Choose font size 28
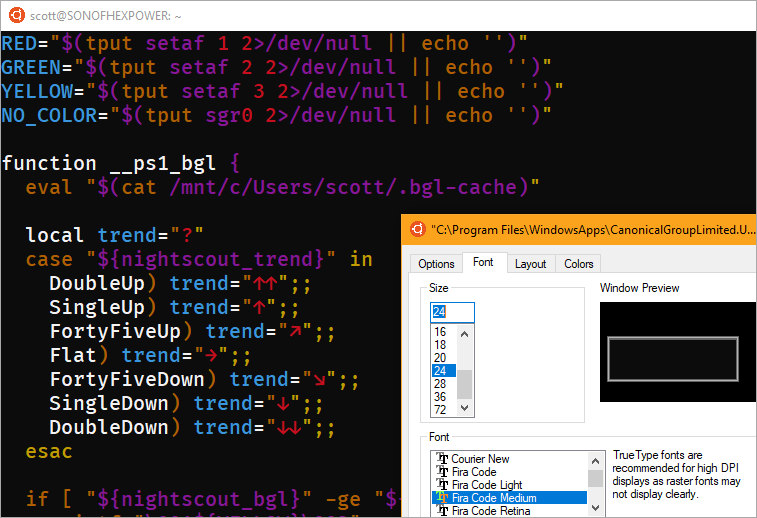Screen dimensions: 757x518 click(x=440, y=384)
